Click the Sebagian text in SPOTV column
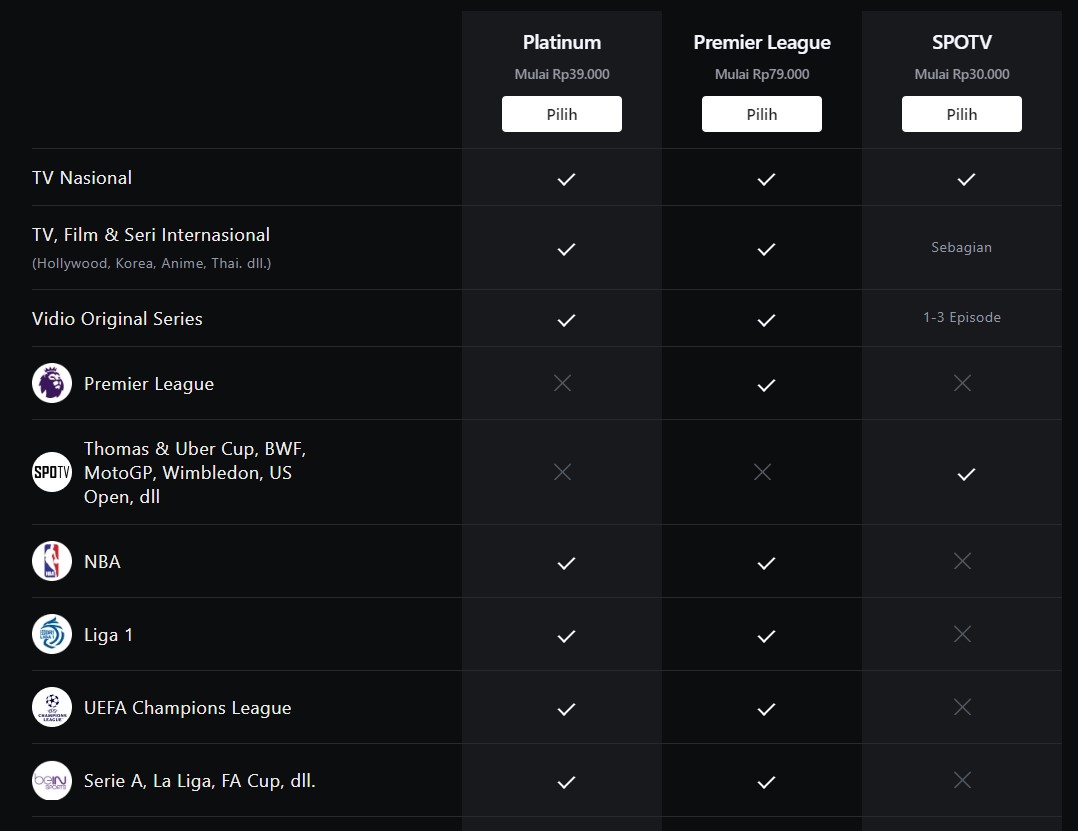Viewport: 1078px width, 831px height. (x=961, y=247)
